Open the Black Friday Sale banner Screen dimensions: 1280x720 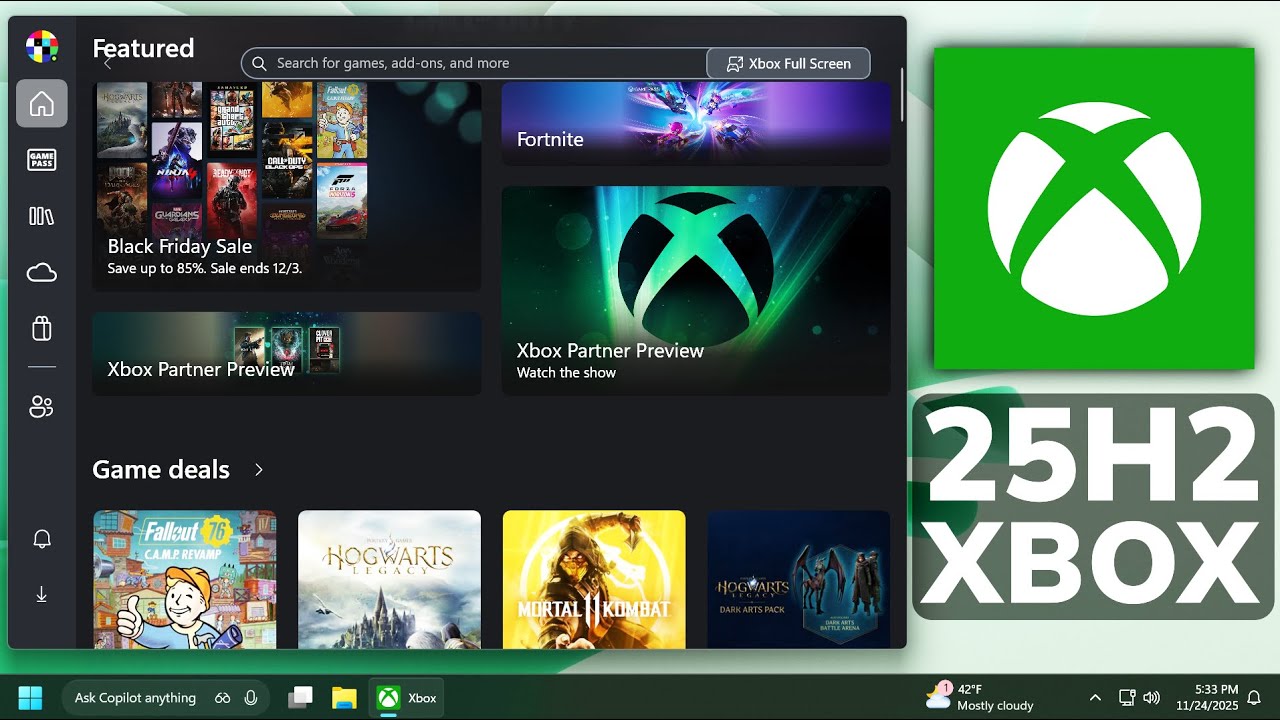click(x=286, y=187)
